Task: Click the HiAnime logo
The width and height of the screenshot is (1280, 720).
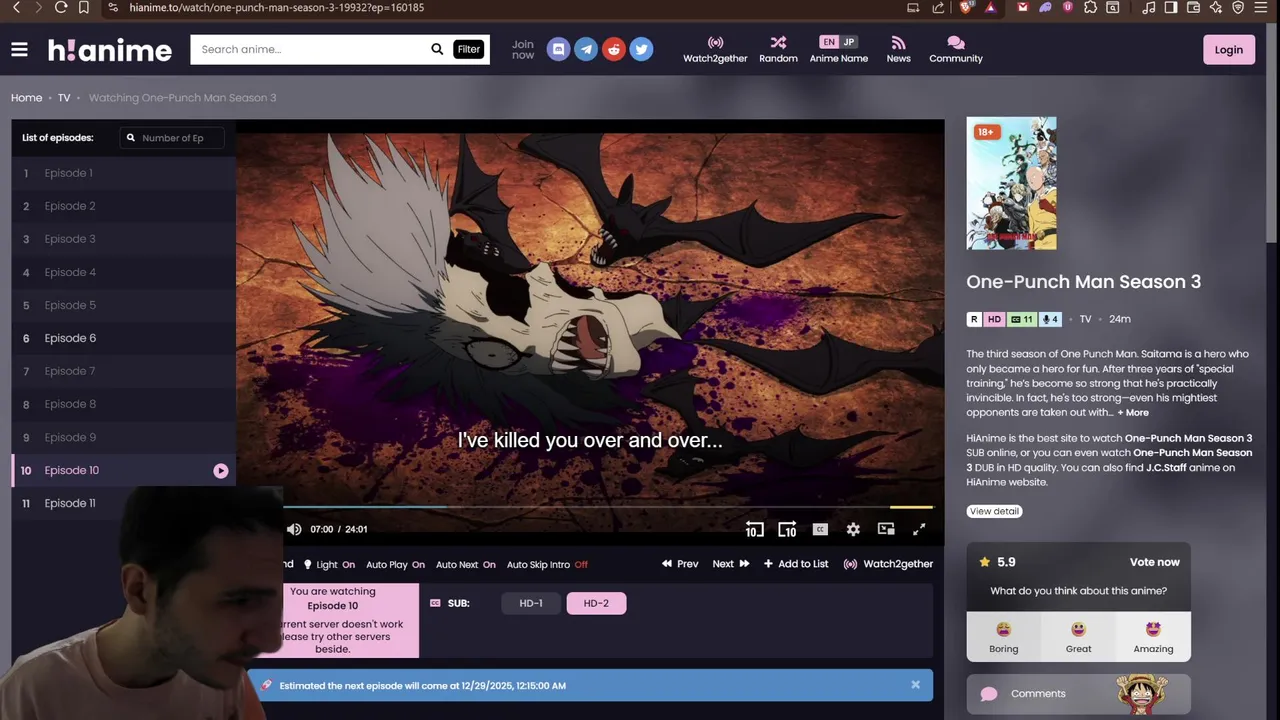Action: click(110, 50)
